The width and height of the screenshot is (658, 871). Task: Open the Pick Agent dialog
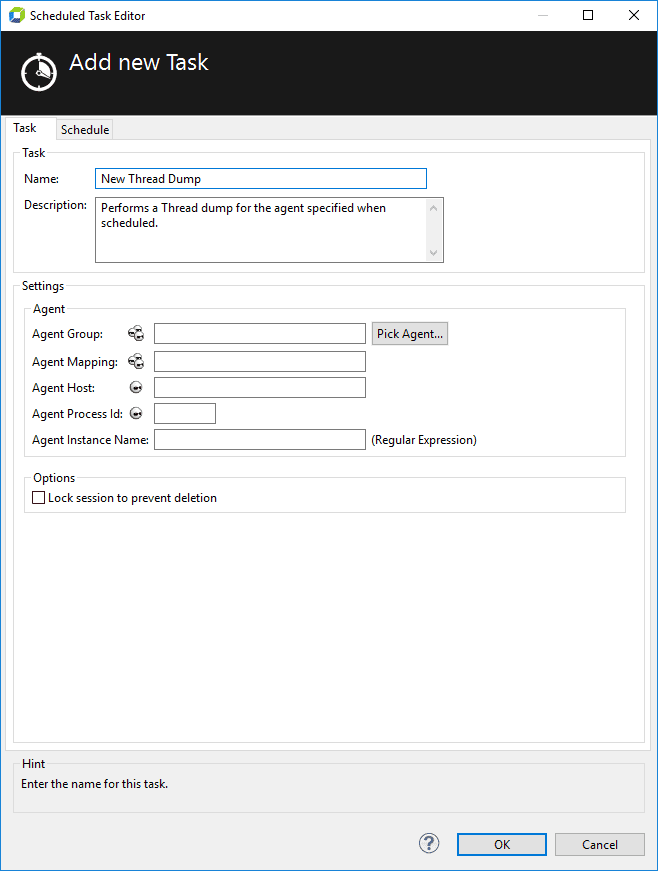click(x=410, y=334)
